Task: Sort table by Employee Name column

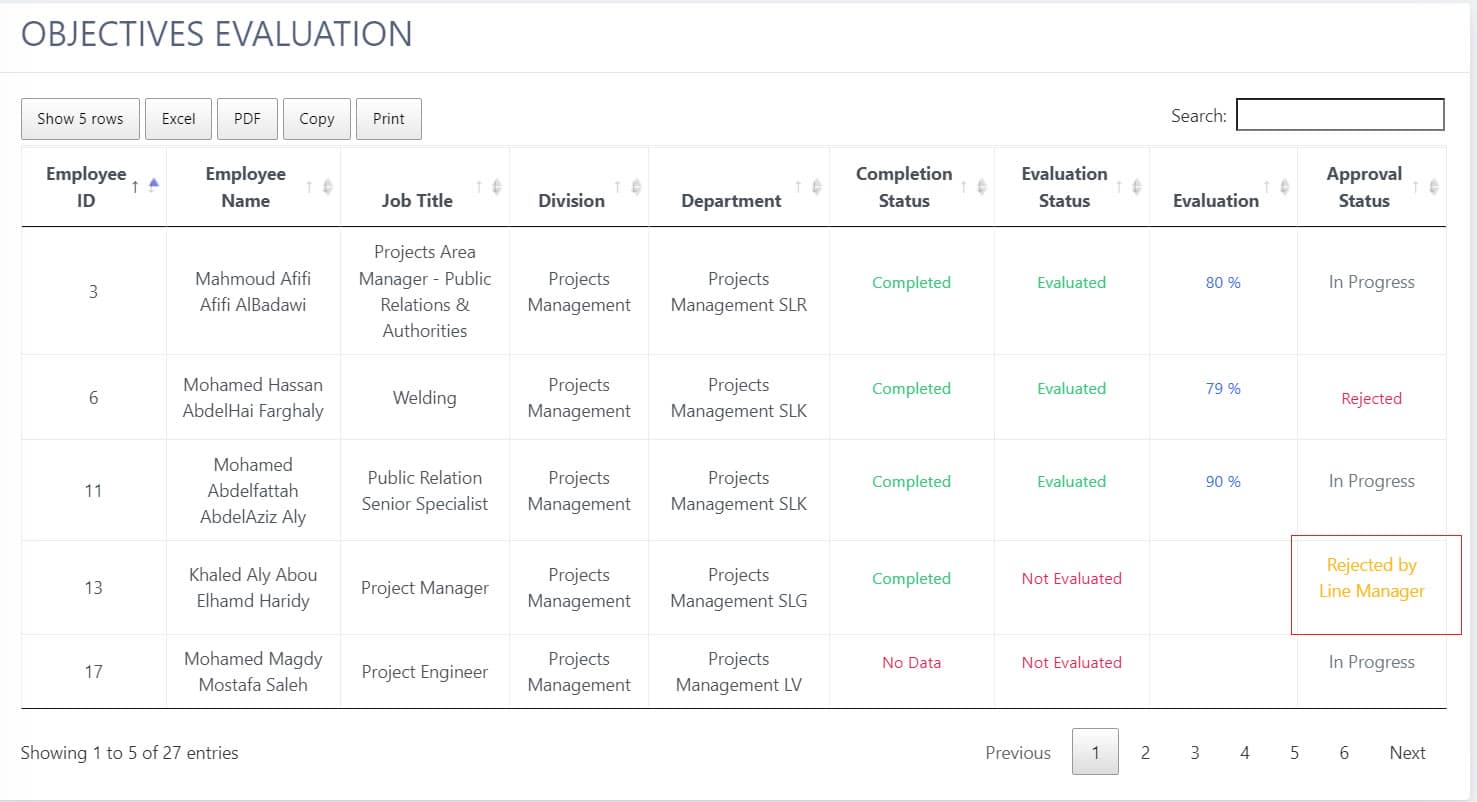Action: [x=254, y=187]
